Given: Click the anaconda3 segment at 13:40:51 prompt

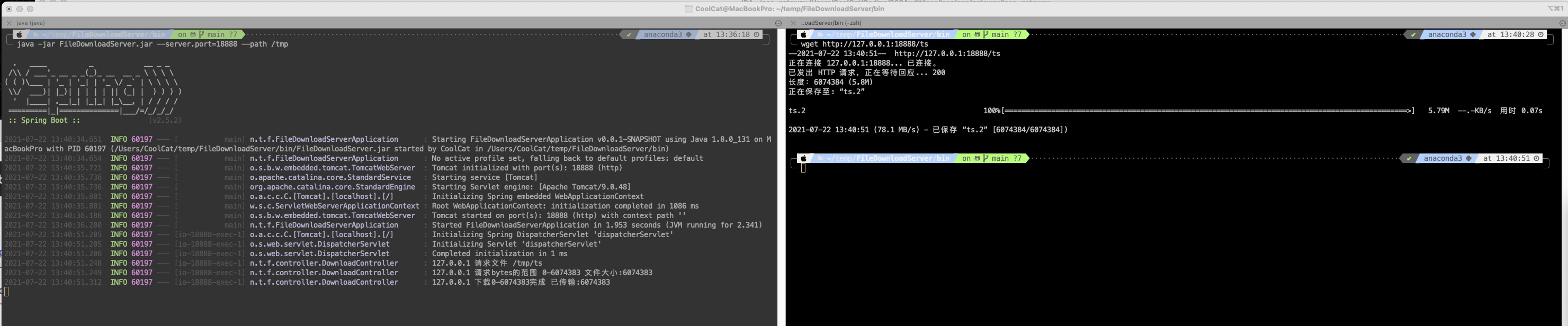Looking at the screenshot, I should [x=1446, y=158].
